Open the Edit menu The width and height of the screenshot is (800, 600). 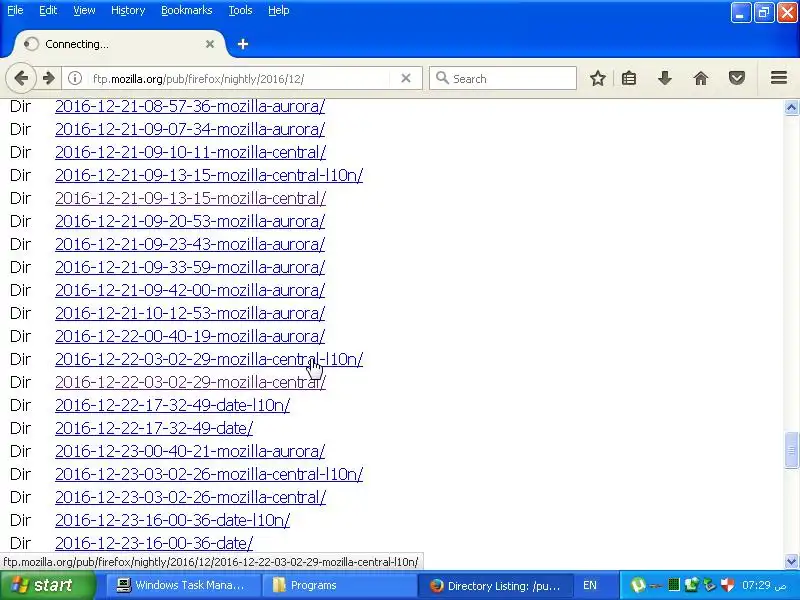click(48, 10)
